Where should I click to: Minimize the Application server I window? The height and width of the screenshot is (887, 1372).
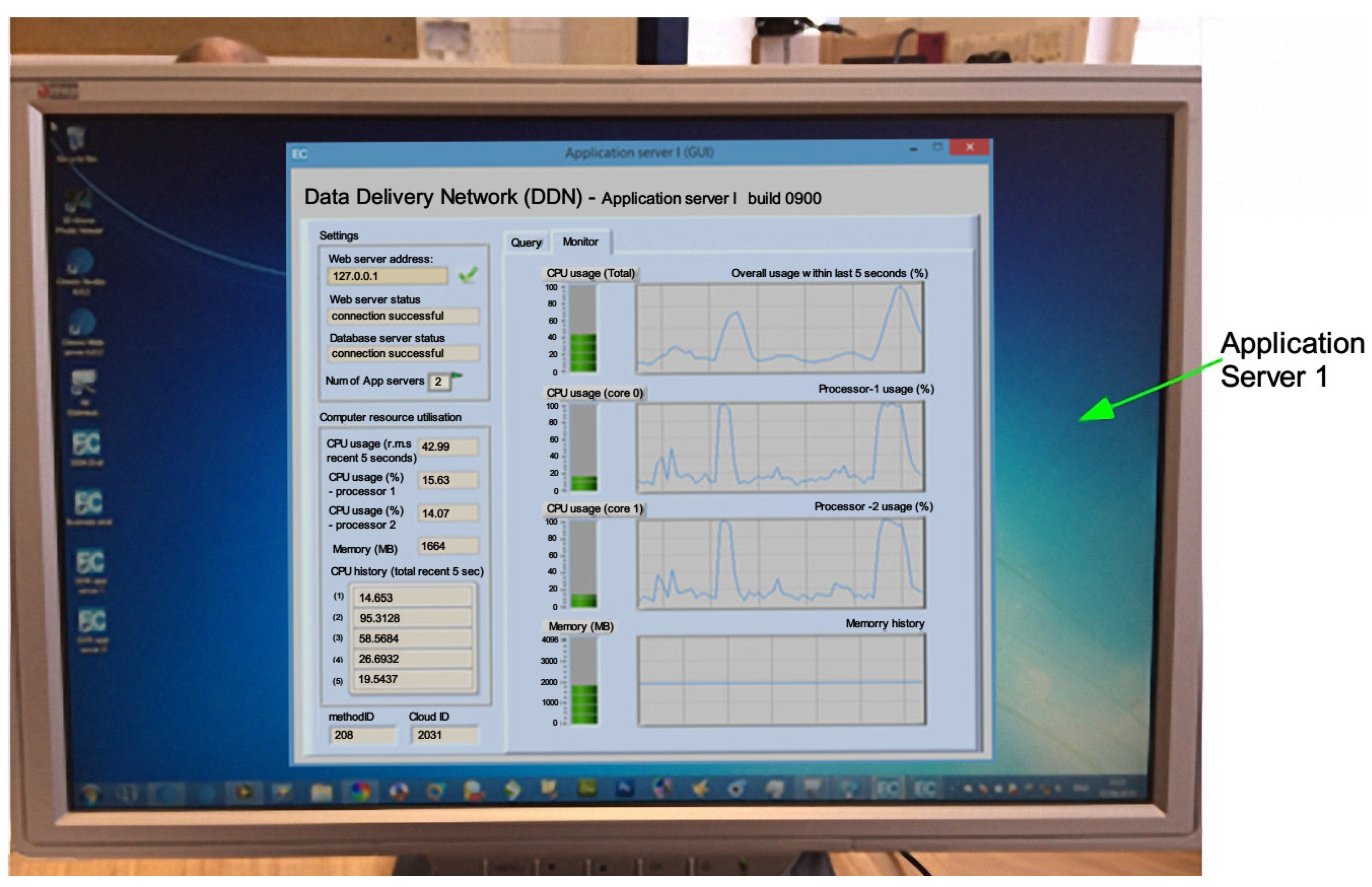(913, 149)
